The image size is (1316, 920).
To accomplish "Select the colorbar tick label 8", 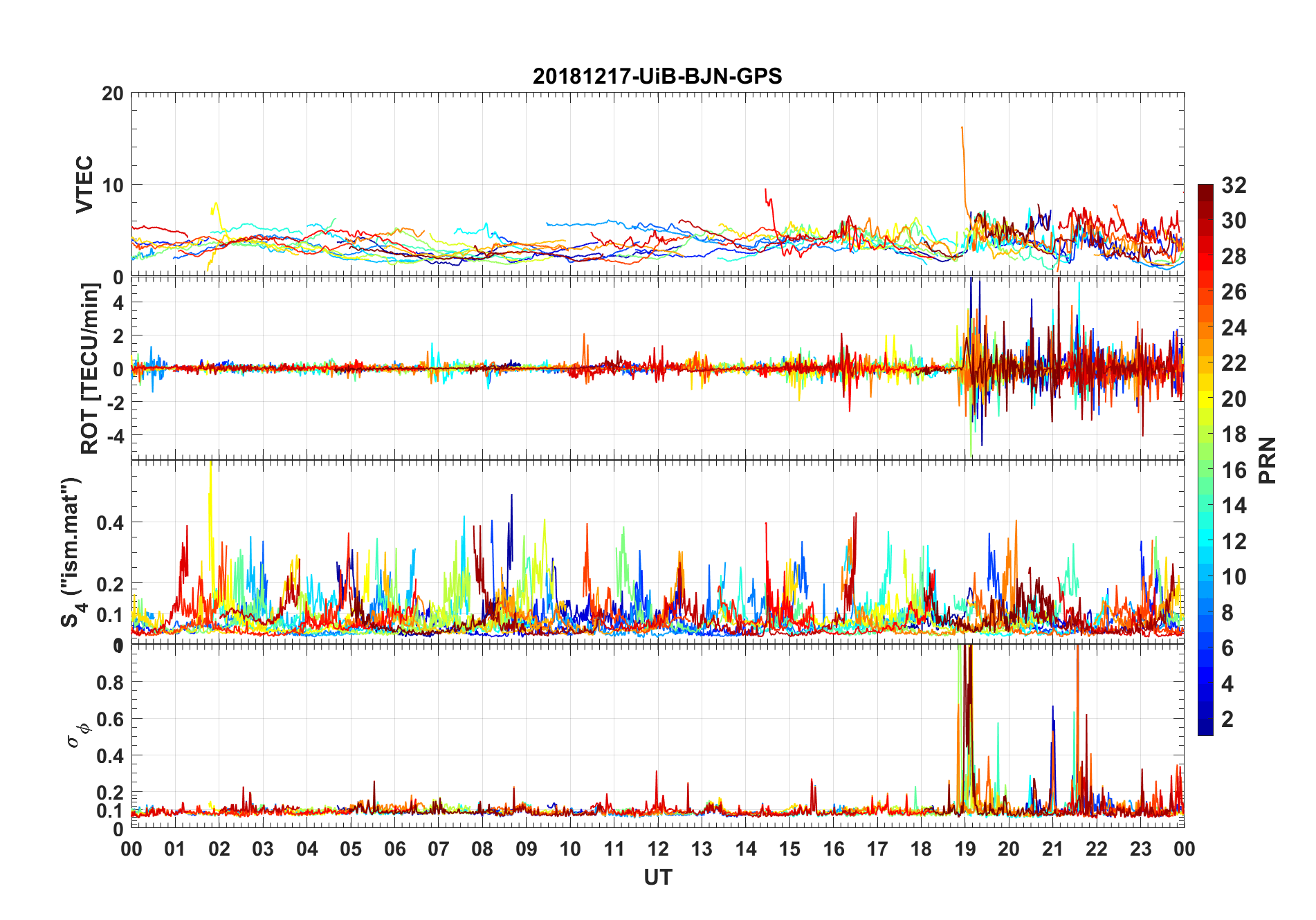I will click(1228, 613).
